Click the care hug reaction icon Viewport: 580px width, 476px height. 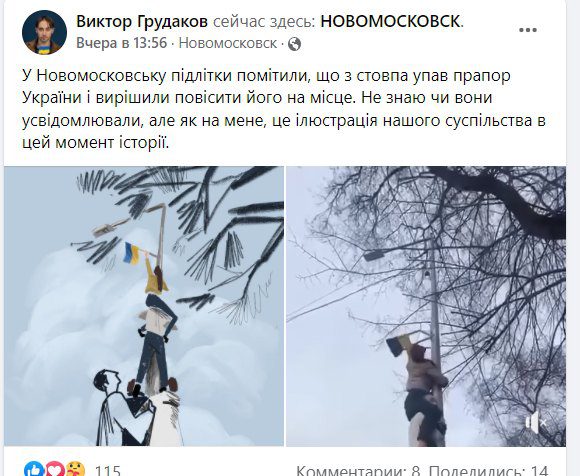(x=75, y=469)
